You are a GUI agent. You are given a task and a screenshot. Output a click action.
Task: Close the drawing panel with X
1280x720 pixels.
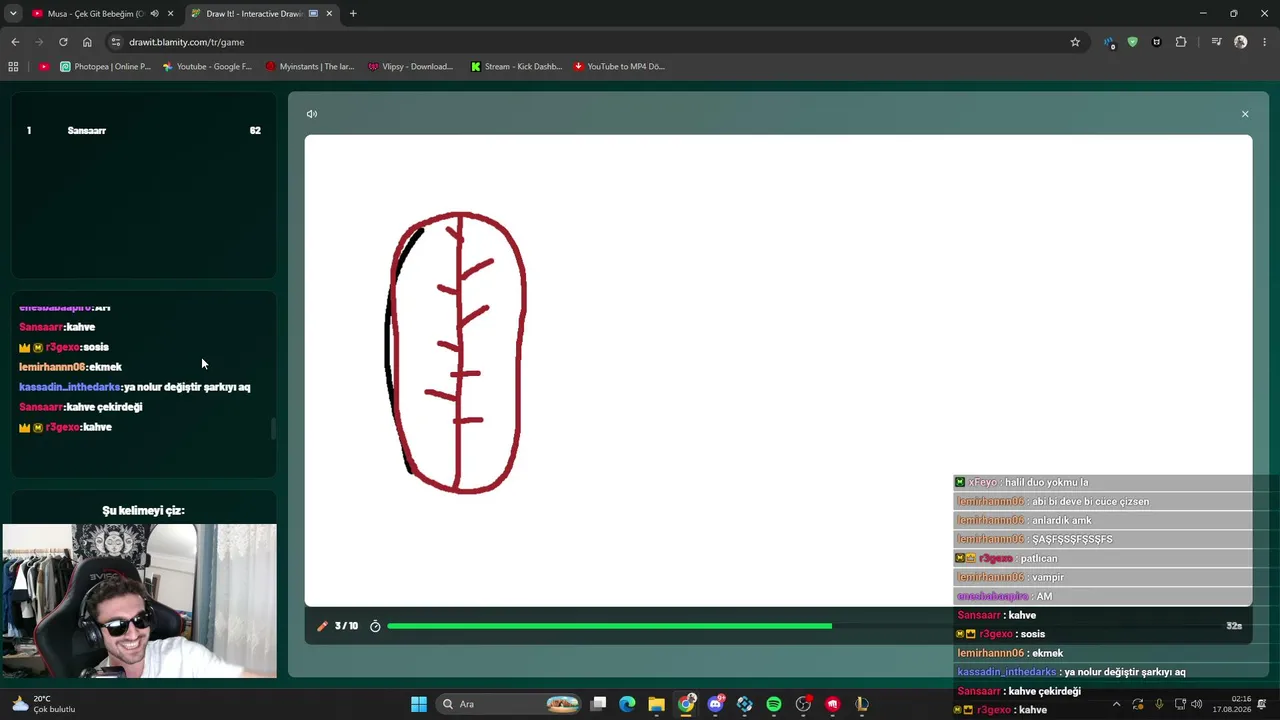pyautogui.click(x=1245, y=114)
